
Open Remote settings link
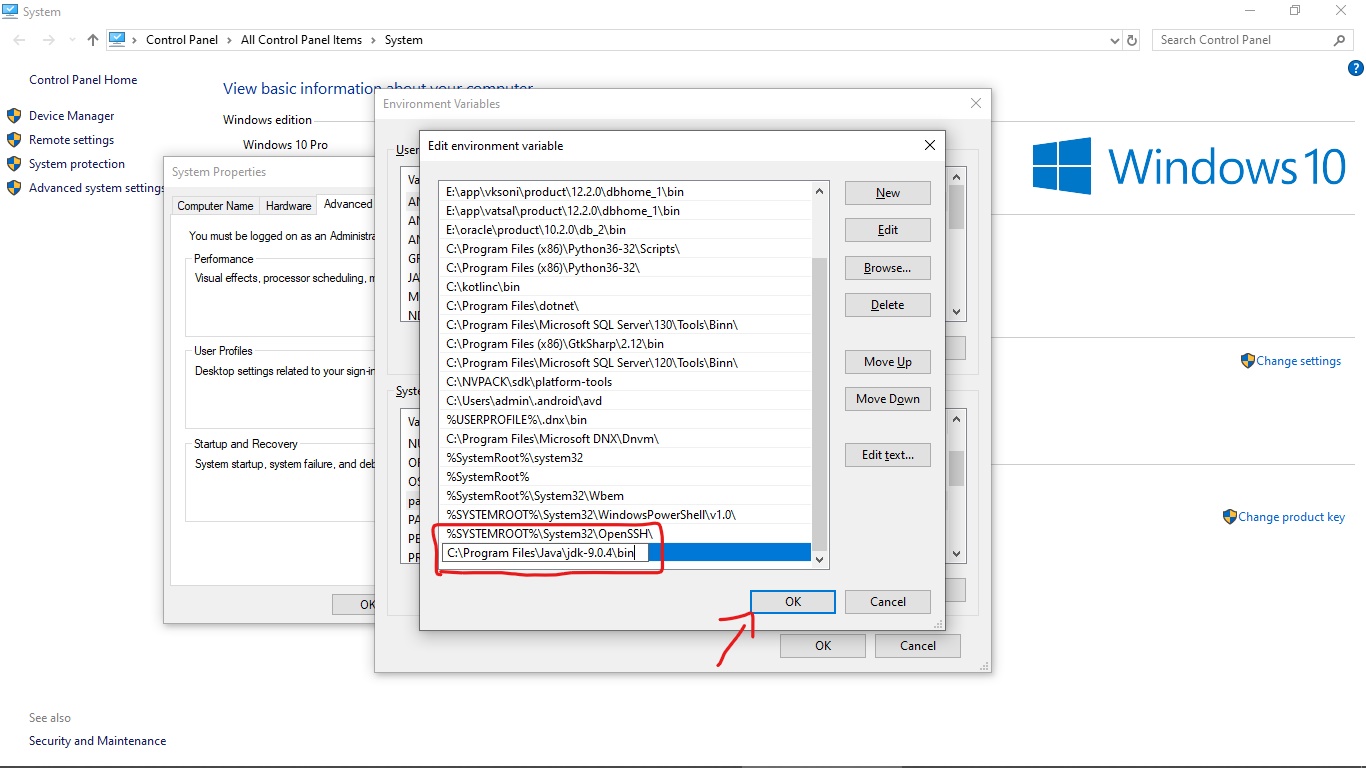click(71, 140)
